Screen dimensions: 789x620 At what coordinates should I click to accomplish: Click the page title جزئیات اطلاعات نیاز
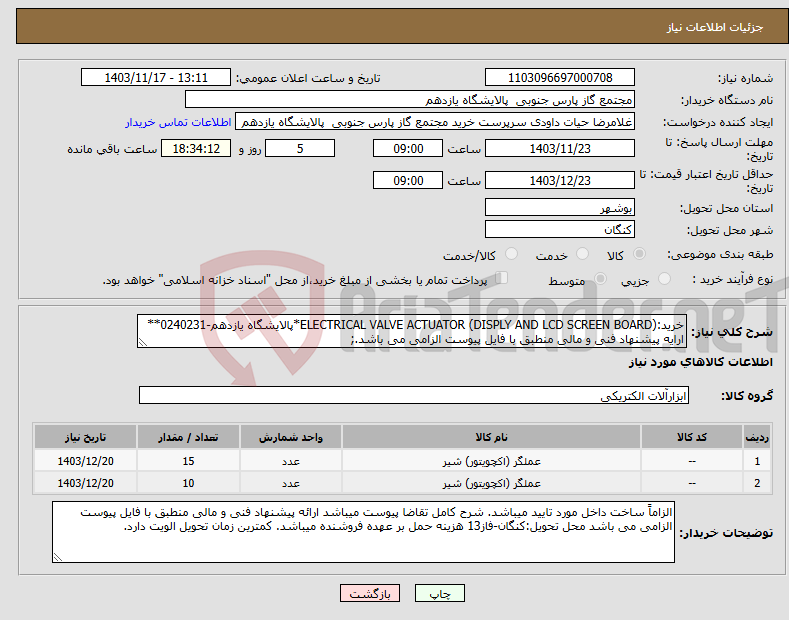point(715,27)
